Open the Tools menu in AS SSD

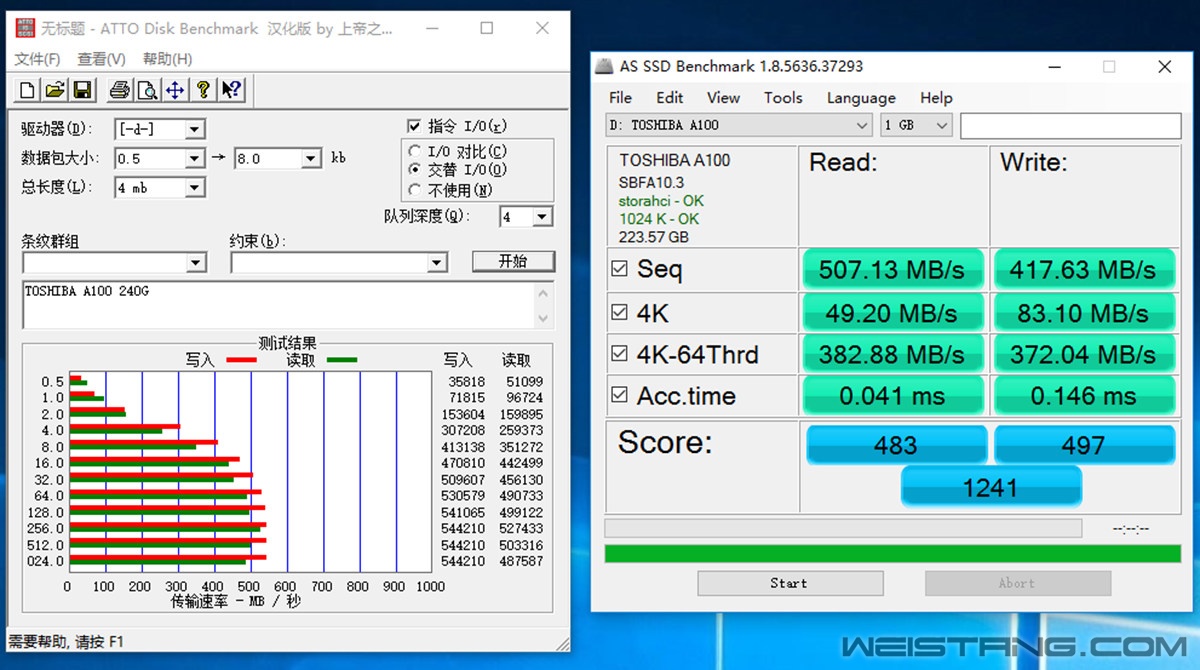pyautogui.click(x=783, y=98)
